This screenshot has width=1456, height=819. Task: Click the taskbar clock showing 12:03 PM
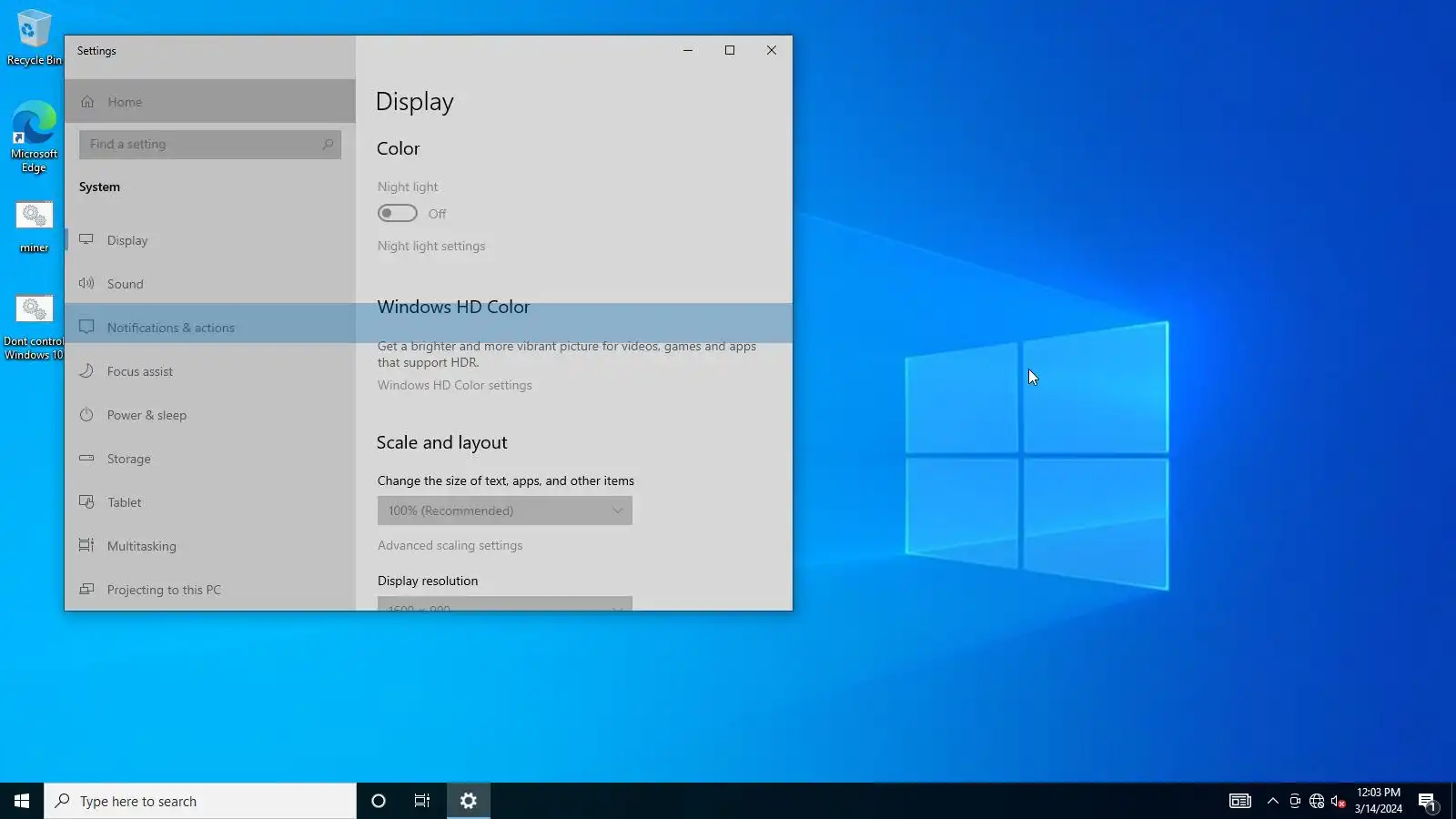(x=1379, y=801)
